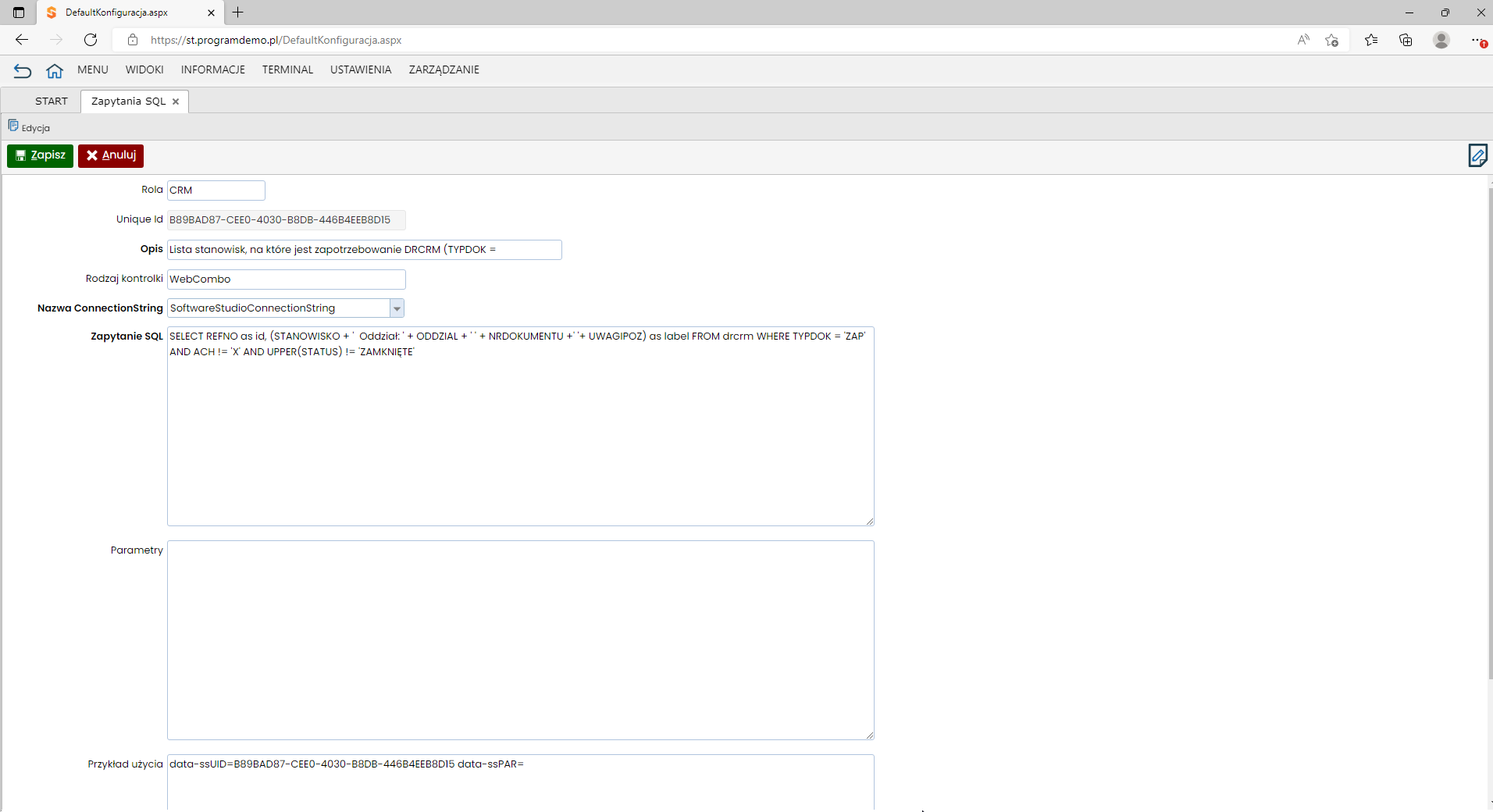Open browser settings and more menu
1493x812 pixels.
tap(1477, 40)
